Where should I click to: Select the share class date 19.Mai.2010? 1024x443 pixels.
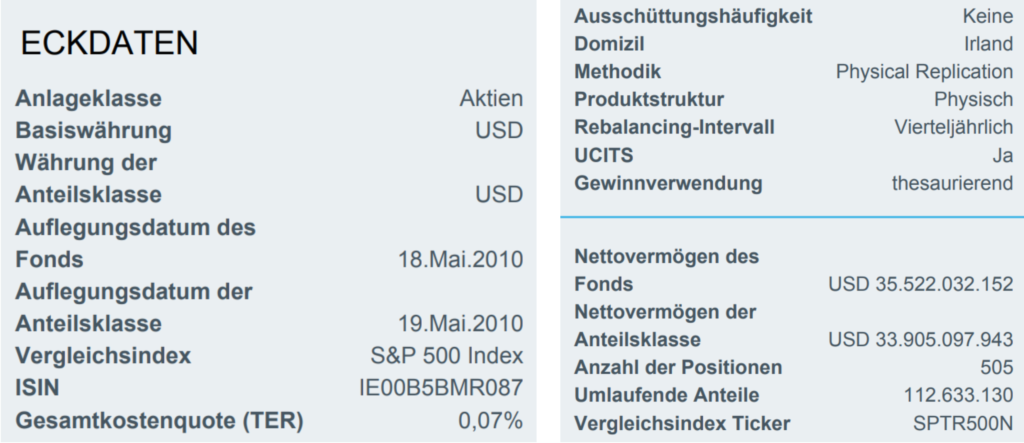(460, 324)
